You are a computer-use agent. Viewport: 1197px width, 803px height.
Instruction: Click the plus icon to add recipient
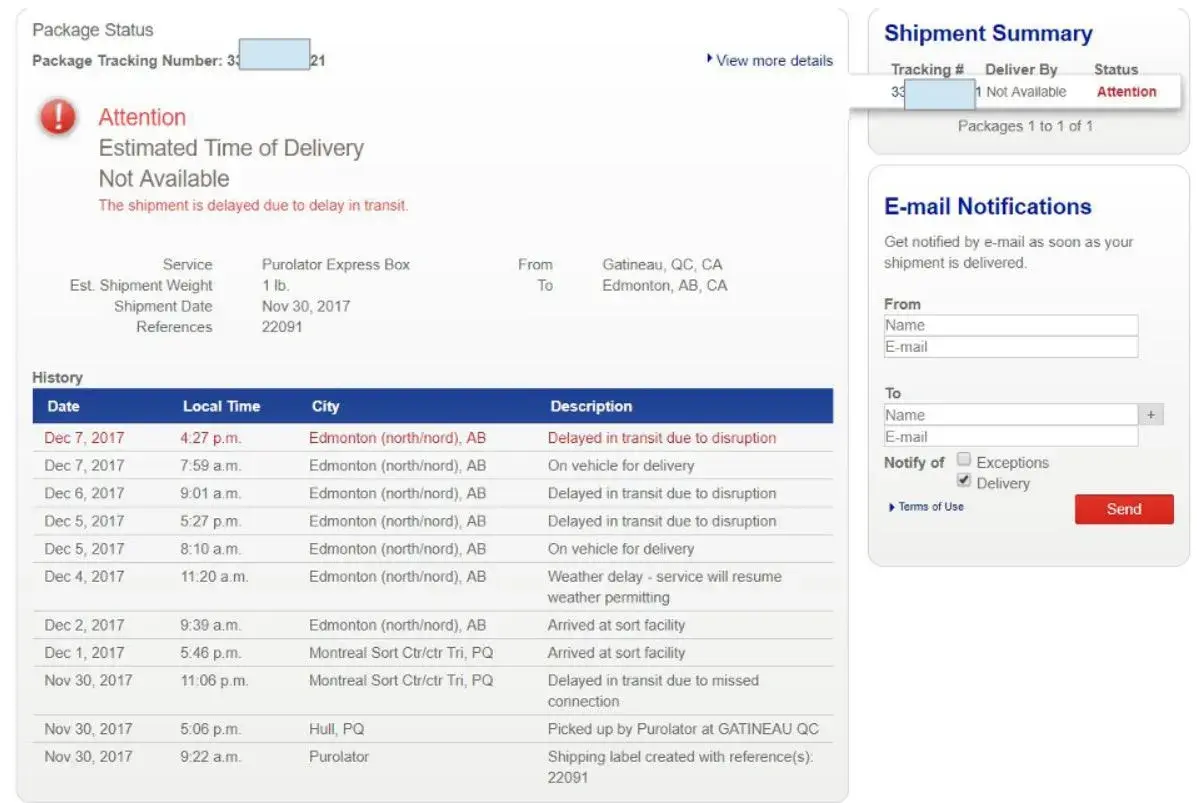[1150, 415]
